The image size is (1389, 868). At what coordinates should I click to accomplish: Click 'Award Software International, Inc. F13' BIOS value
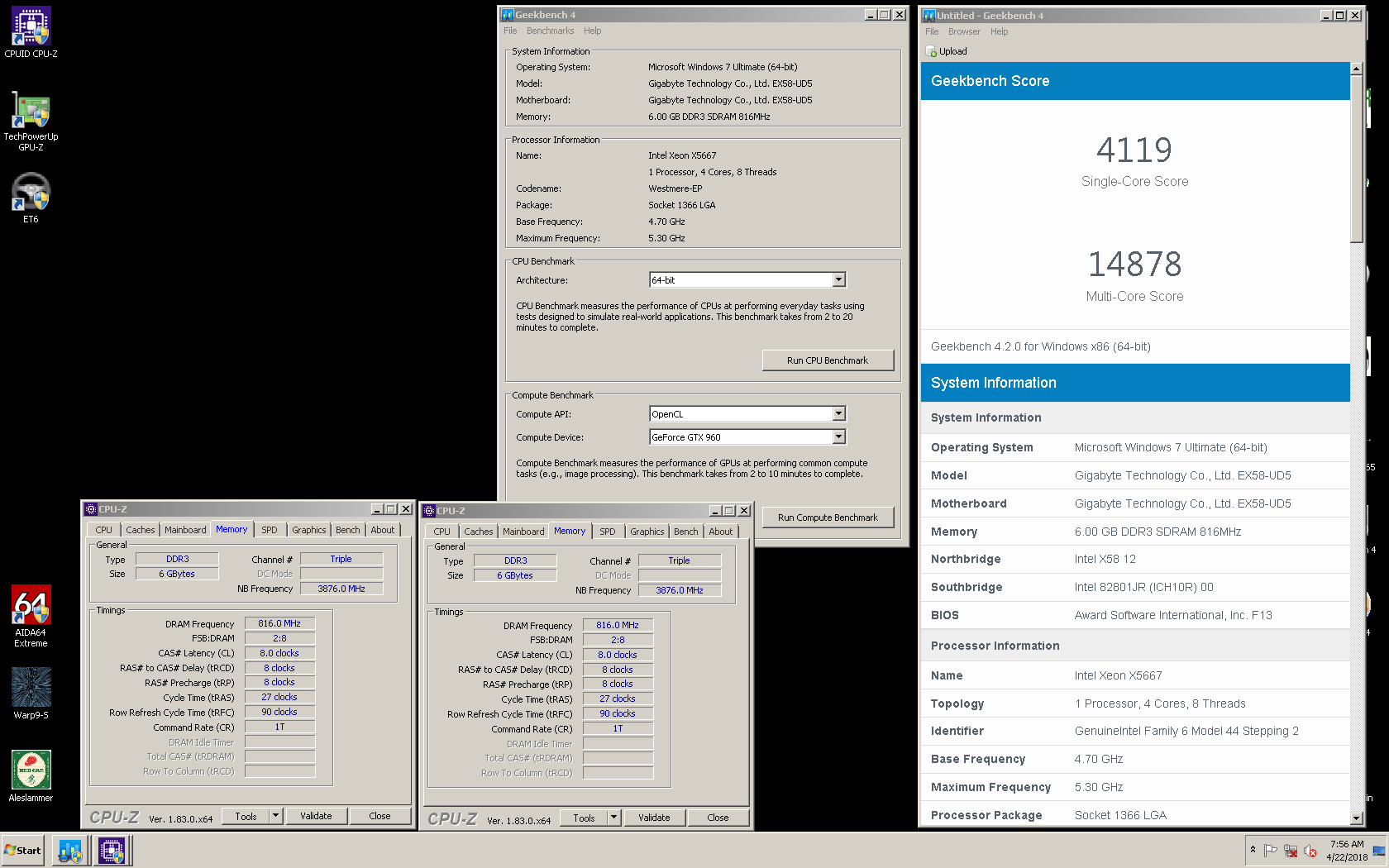(1173, 615)
